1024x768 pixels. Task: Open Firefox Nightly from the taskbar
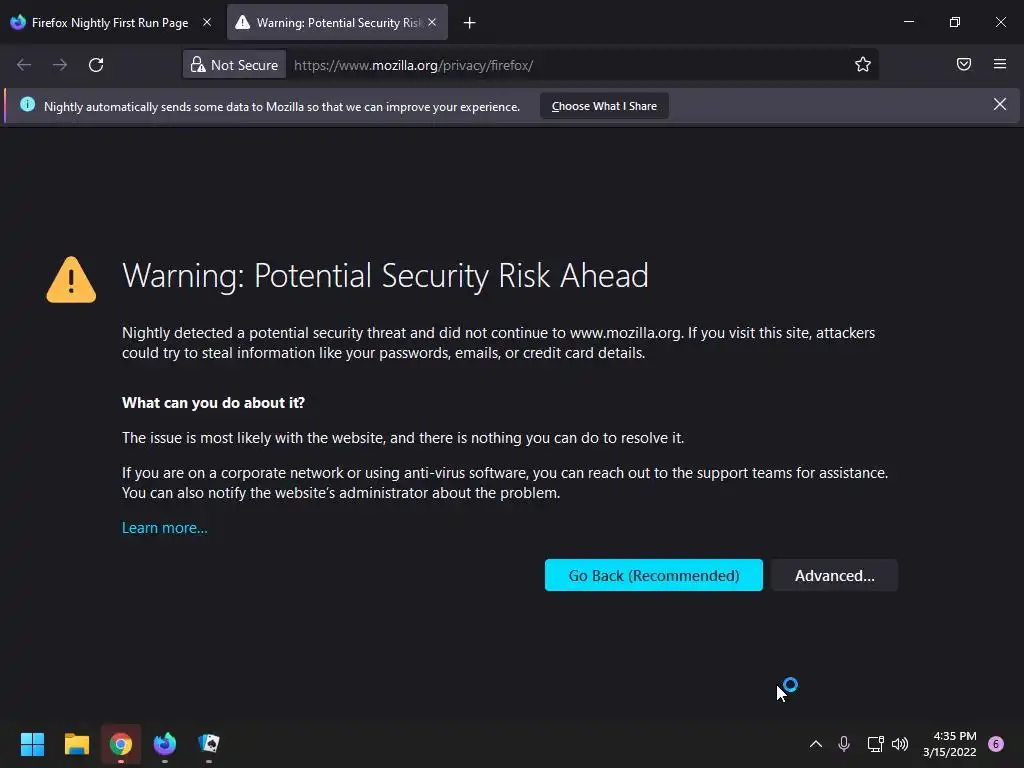point(165,744)
